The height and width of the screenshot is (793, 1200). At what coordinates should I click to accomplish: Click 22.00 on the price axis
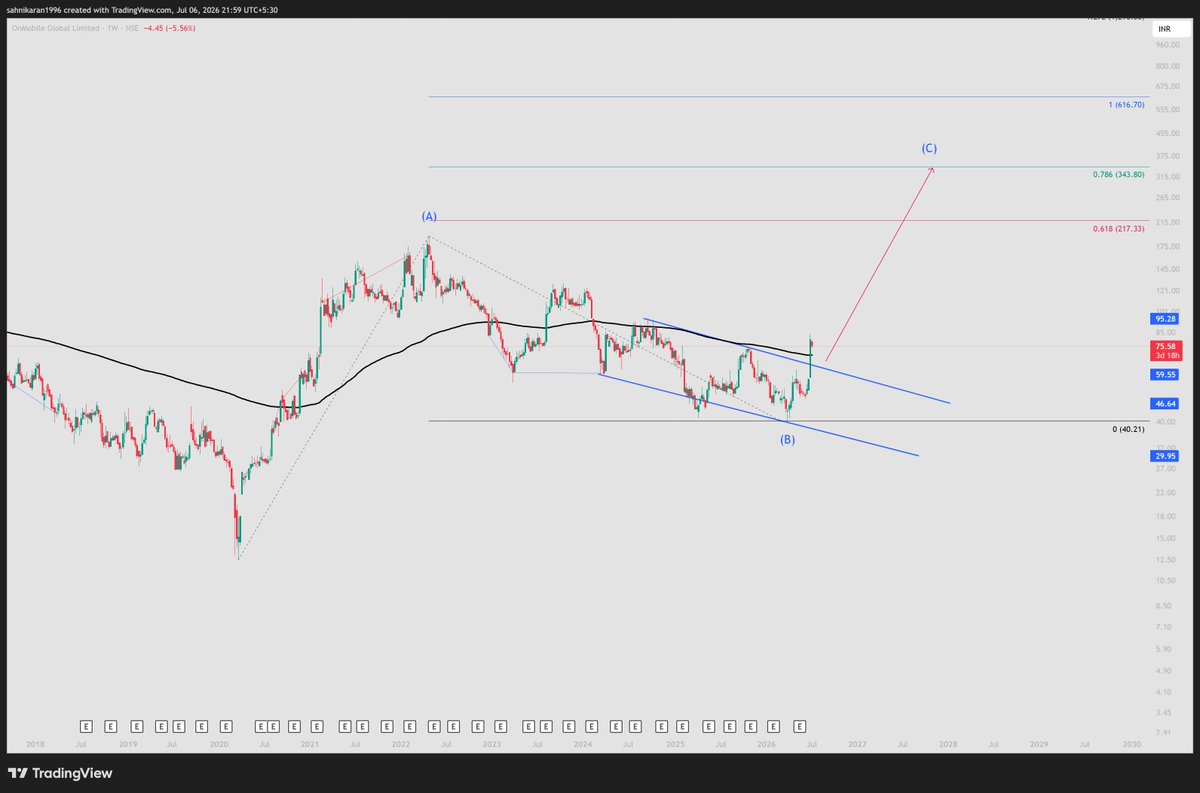tap(1164, 492)
